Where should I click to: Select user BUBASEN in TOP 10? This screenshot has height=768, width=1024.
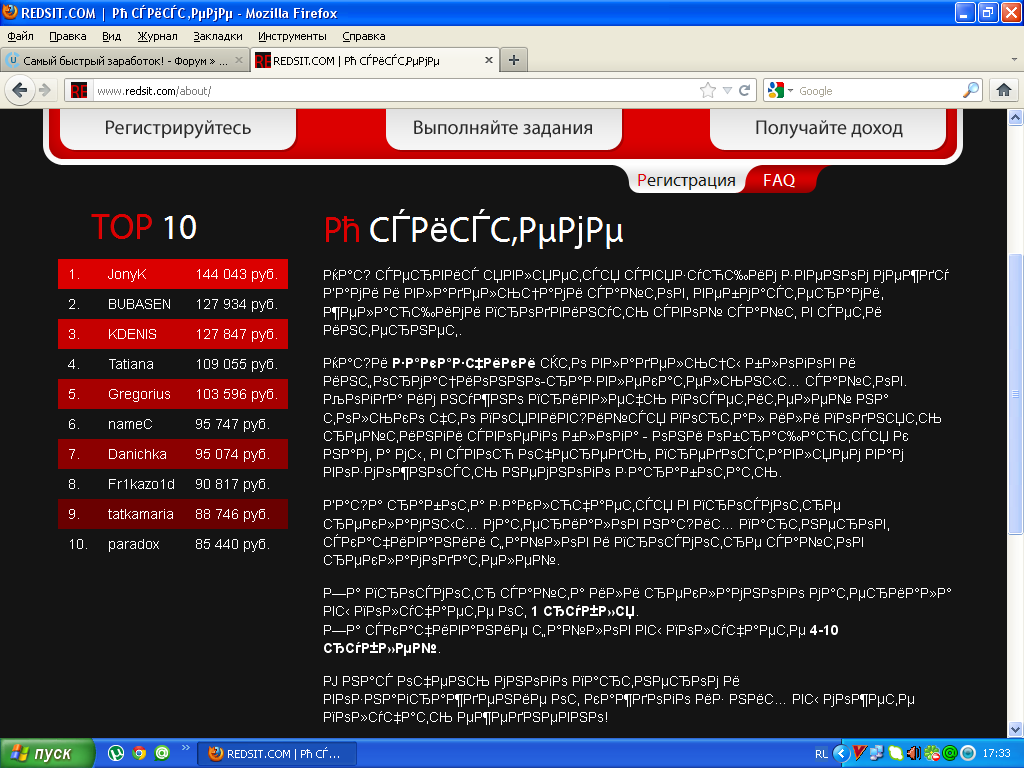[x=139, y=304]
